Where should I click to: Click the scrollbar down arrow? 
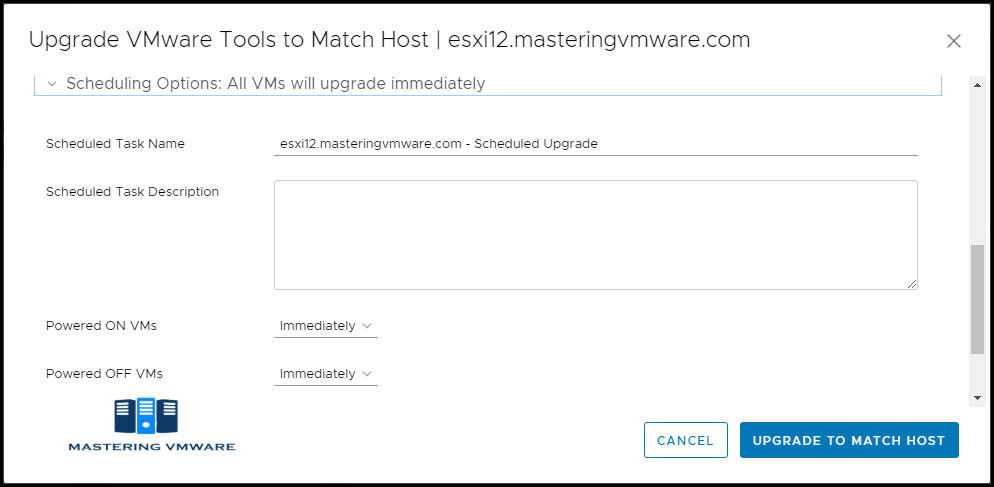[978, 398]
